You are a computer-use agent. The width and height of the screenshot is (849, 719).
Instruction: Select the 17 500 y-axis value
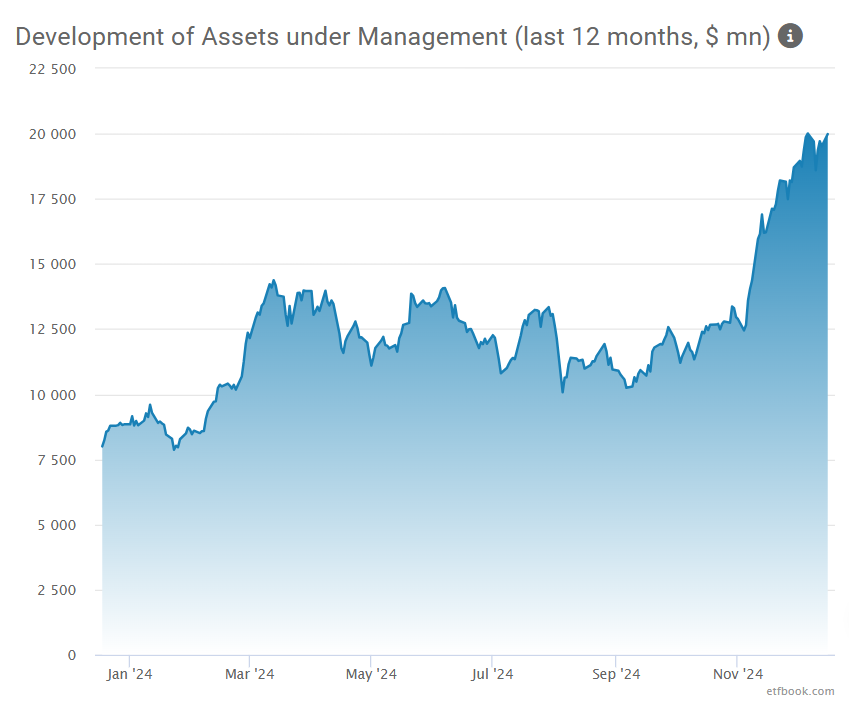(49, 199)
